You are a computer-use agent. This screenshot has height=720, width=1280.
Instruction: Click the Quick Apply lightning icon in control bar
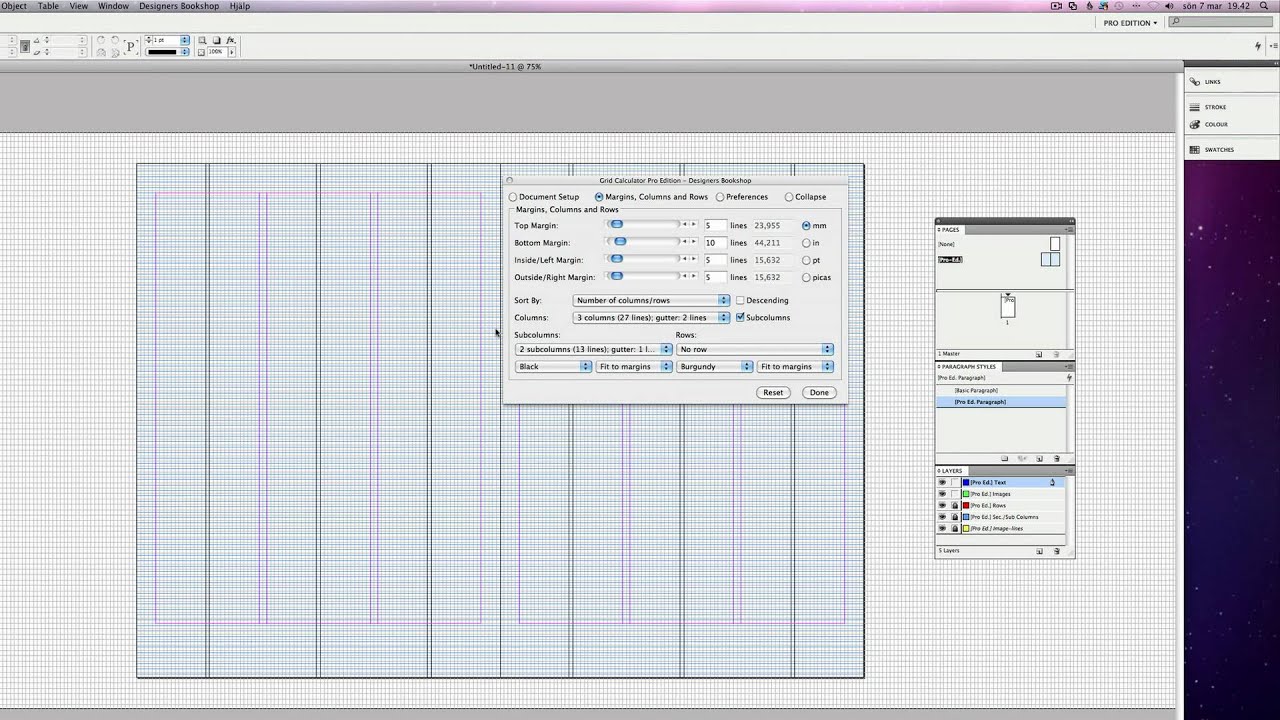pyautogui.click(x=1258, y=46)
